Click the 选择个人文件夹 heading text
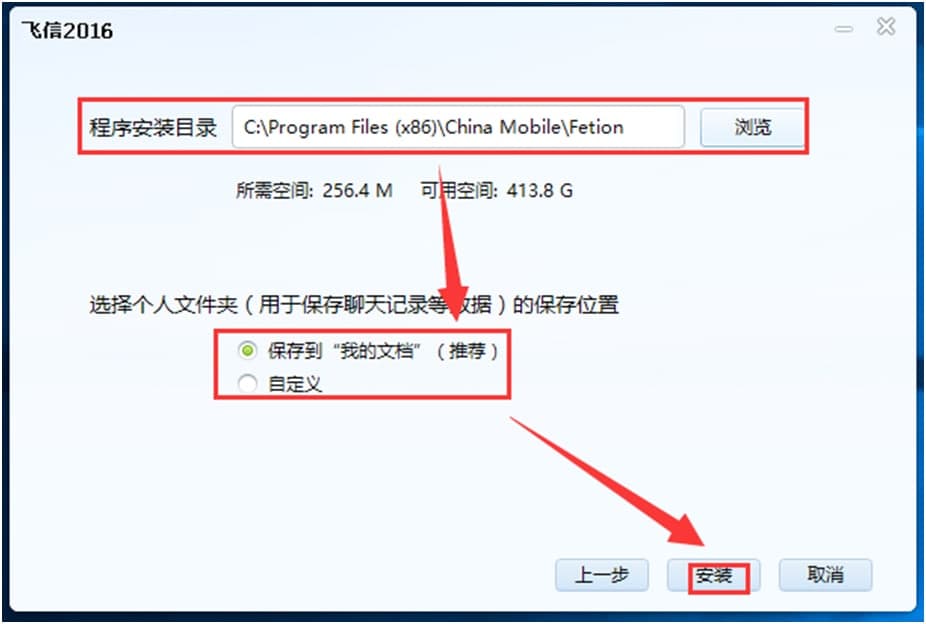 pos(163,305)
